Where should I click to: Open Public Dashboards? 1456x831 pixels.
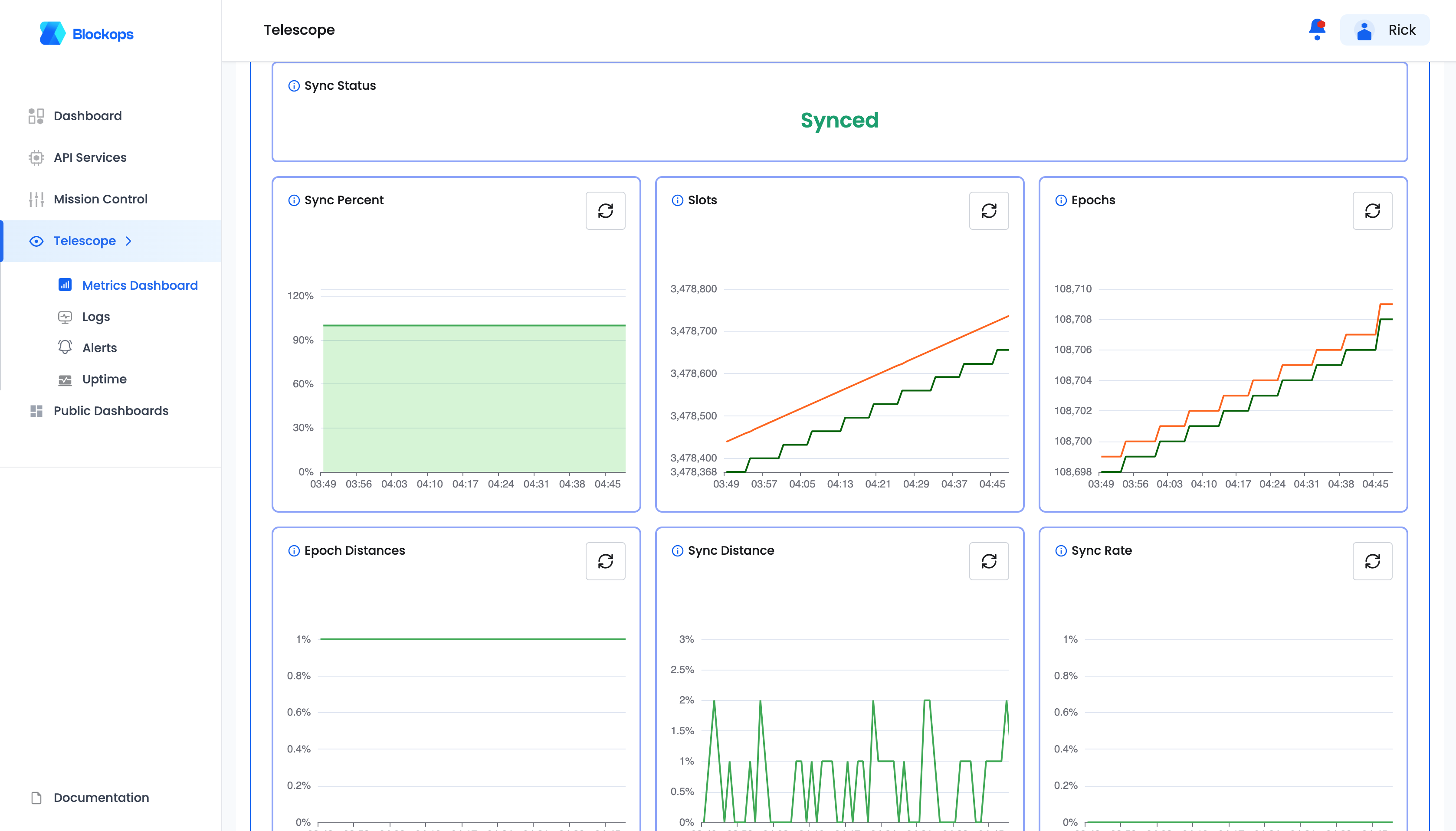[x=111, y=411]
